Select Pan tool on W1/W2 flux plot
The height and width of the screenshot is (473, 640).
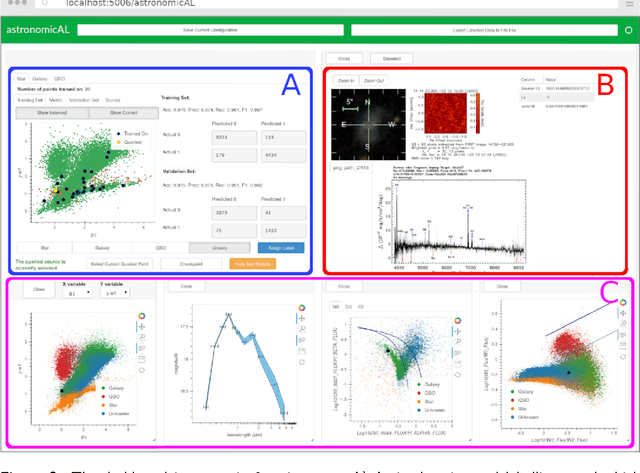623,313
